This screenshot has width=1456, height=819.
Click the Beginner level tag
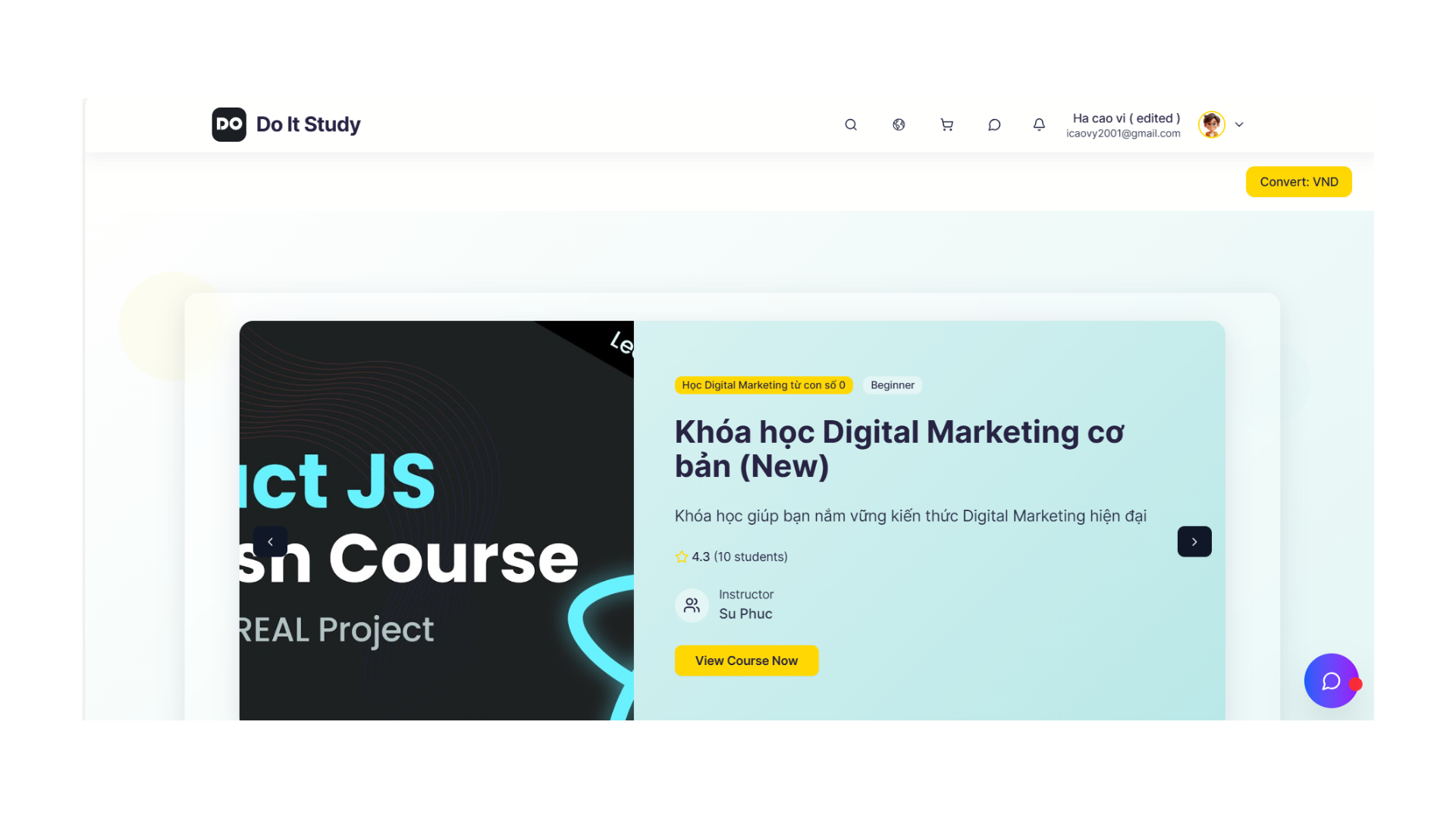pos(892,385)
